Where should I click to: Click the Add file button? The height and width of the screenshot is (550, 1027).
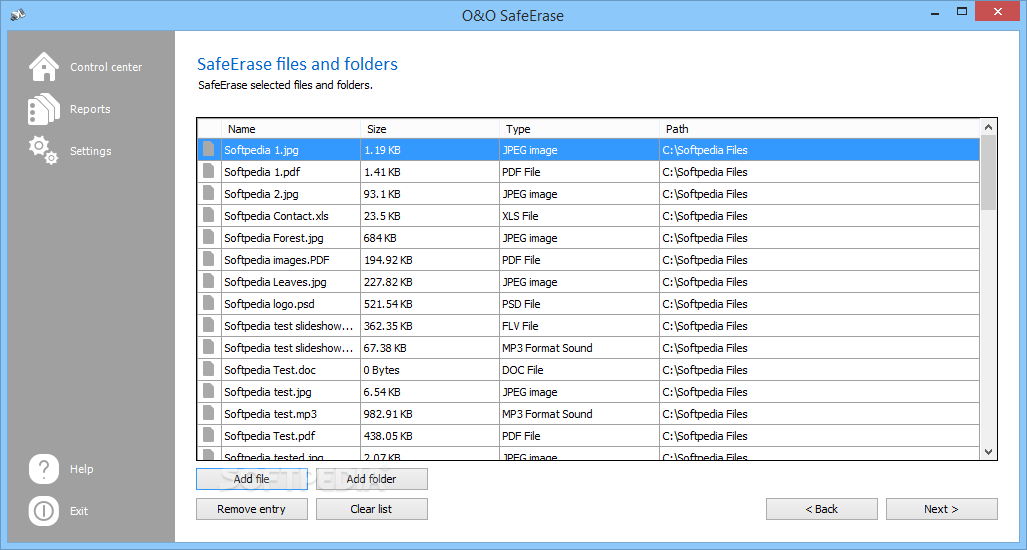point(252,479)
